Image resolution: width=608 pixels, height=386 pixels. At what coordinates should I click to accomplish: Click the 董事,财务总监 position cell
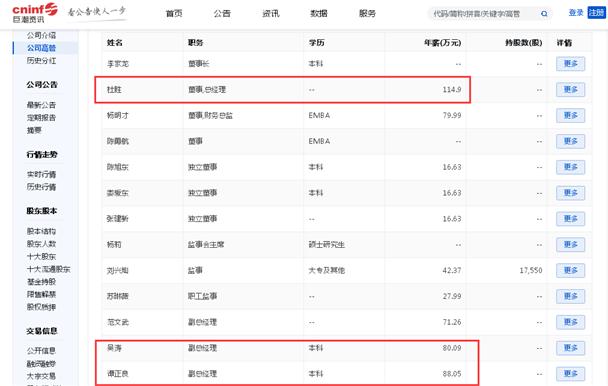(210, 115)
